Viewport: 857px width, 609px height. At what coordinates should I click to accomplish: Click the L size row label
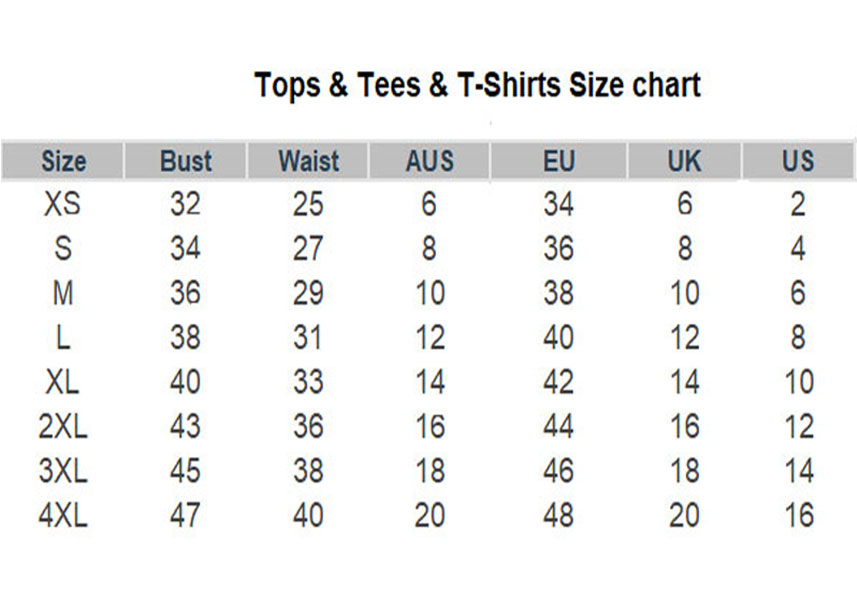(x=63, y=337)
